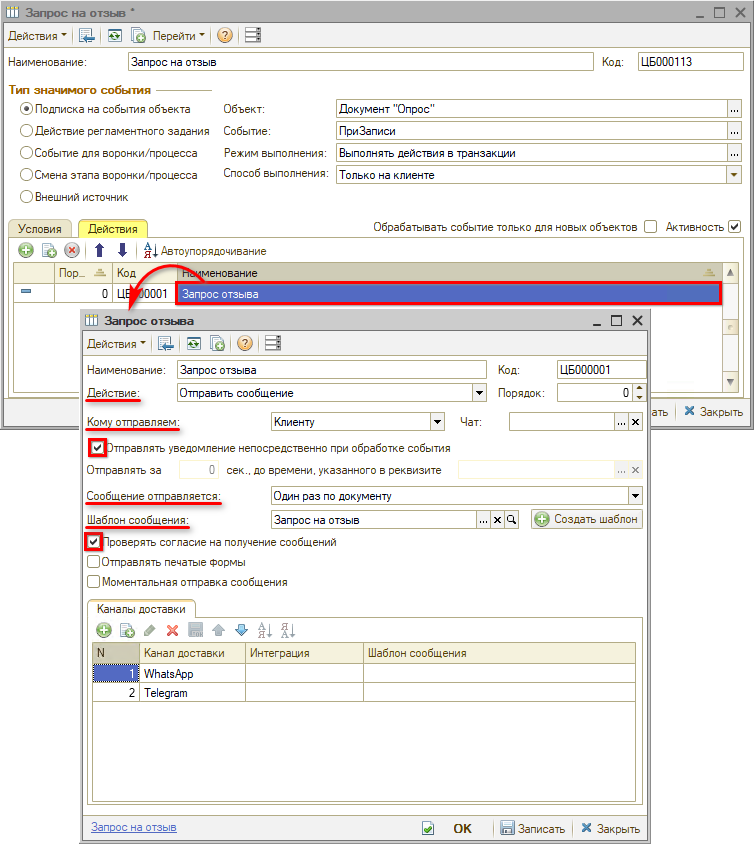
Task: Copy the selected action in the Действия tab toolbar
Action: pyautogui.click(x=49, y=250)
